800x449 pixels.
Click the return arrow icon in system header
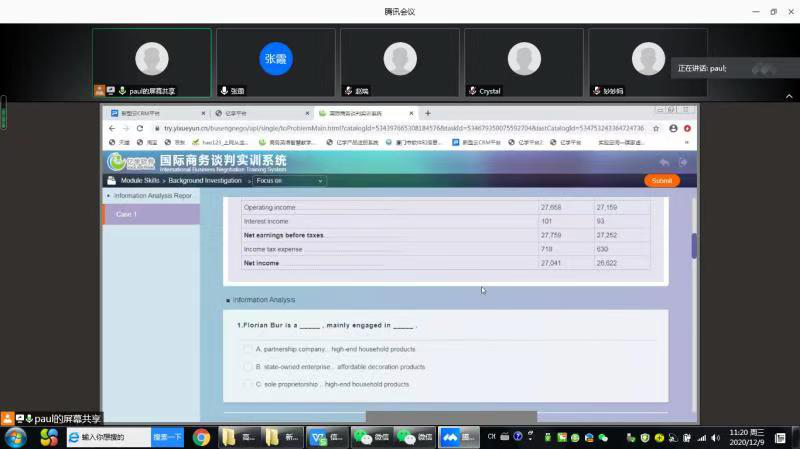664,162
